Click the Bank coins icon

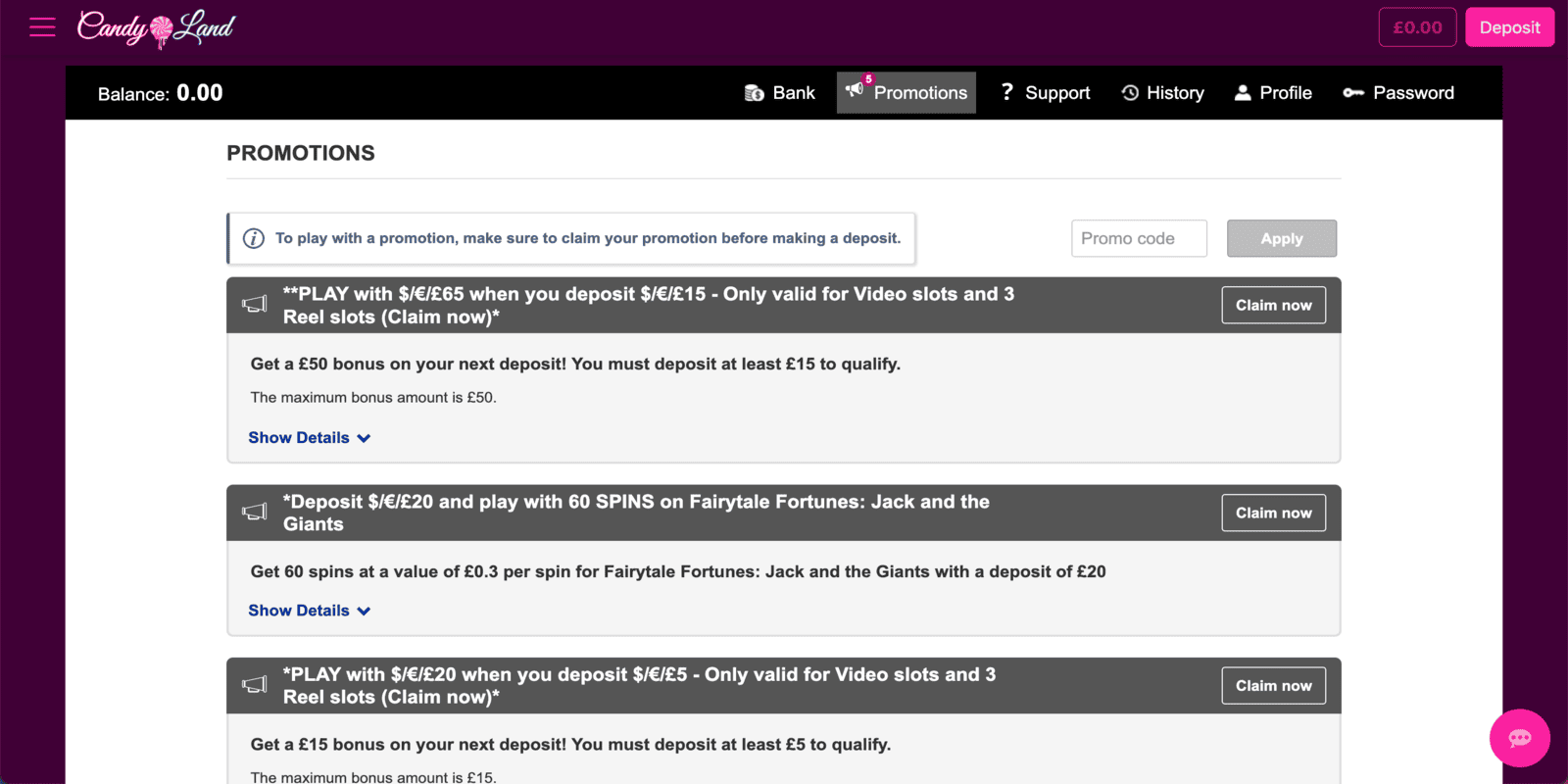(x=754, y=93)
